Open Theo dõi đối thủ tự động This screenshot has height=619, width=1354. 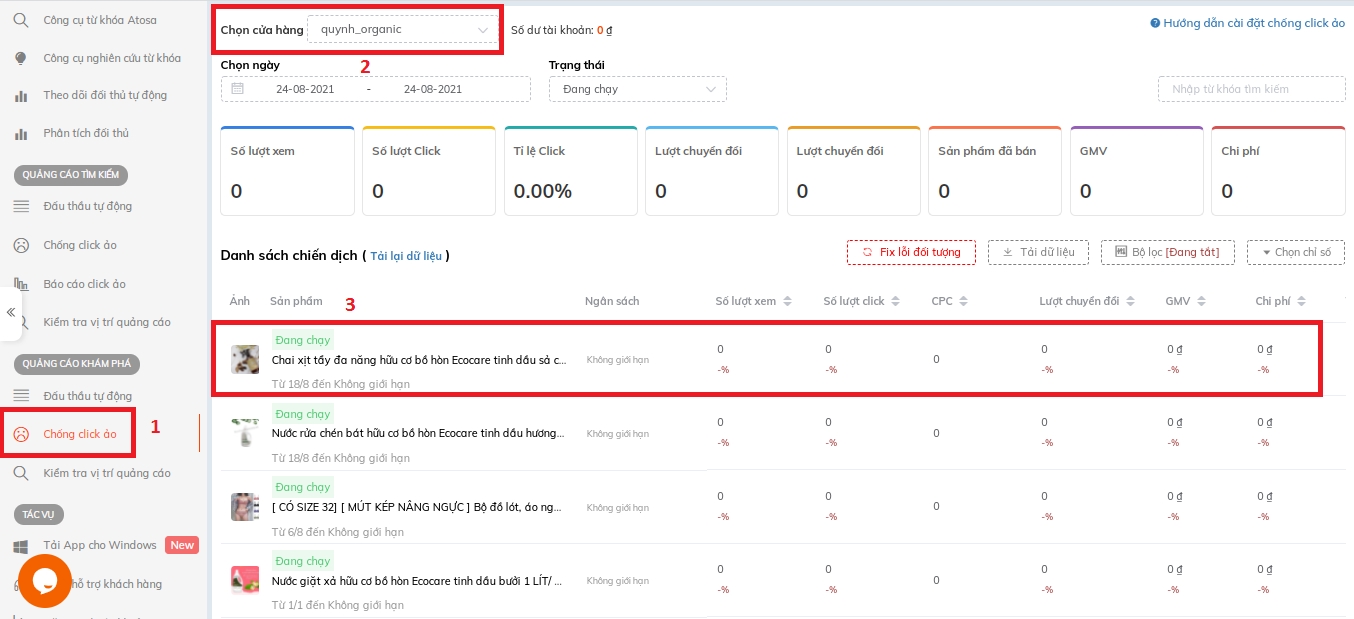coord(105,95)
